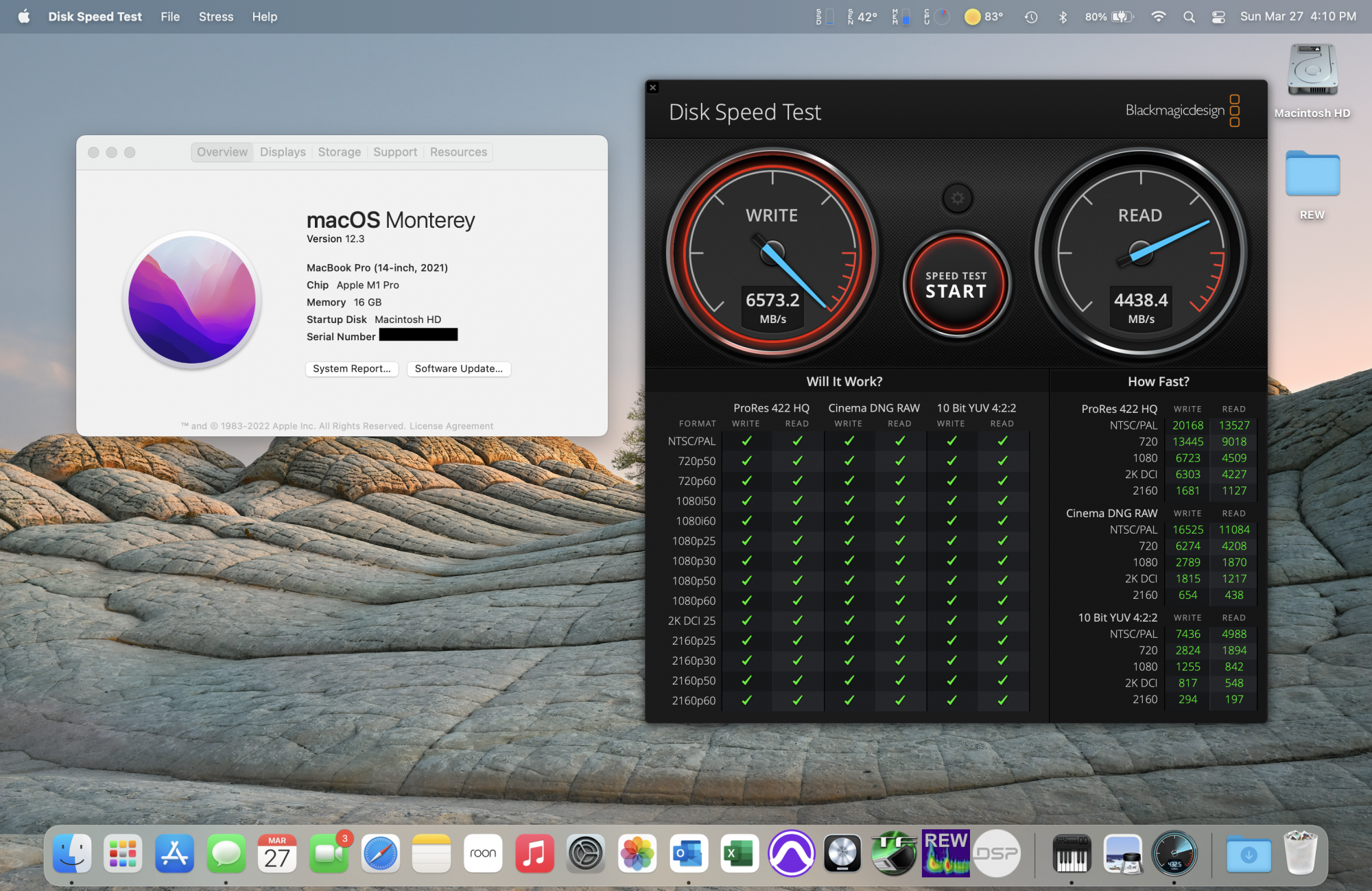
Task: Click the SSD monitor menu bar icon
Action: click(x=825, y=16)
